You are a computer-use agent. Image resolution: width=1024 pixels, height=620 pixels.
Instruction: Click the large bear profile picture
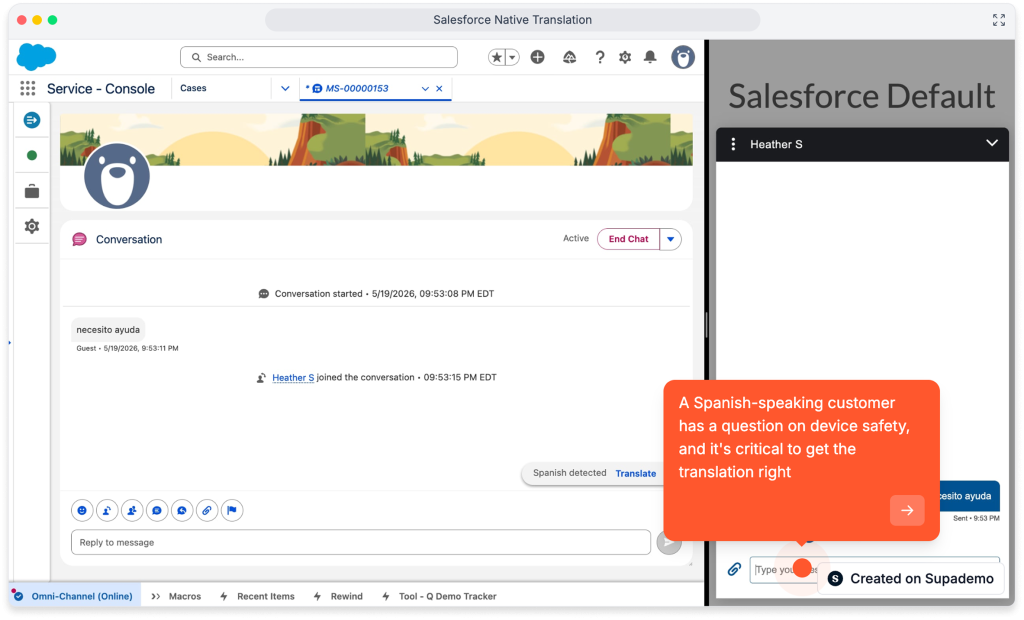(117, 176)
